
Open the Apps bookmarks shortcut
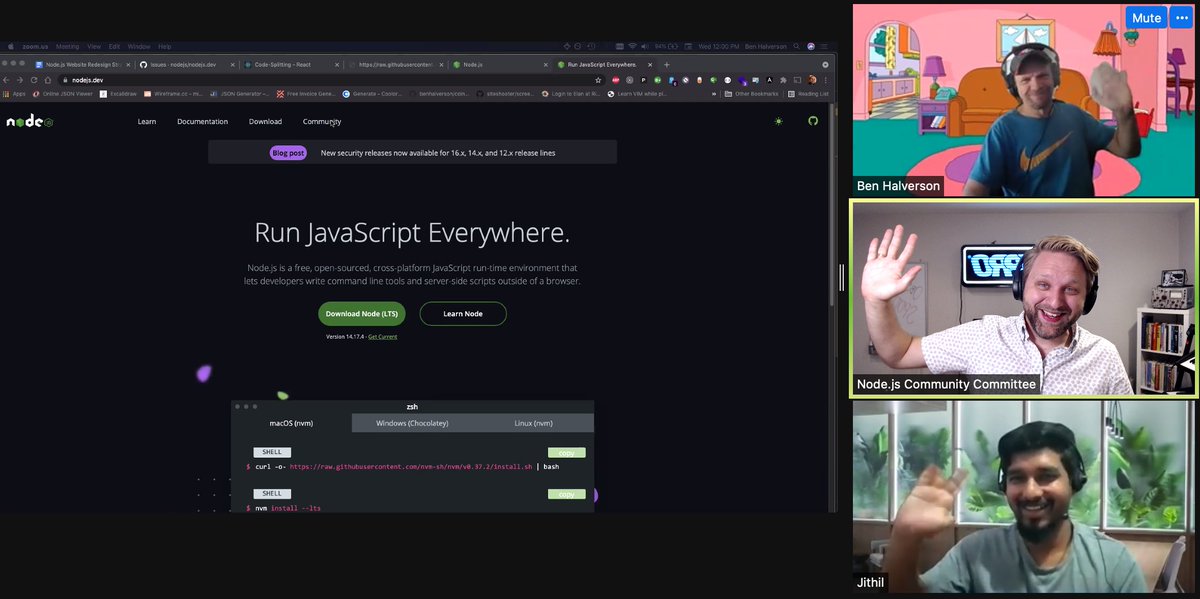[14, 94]
